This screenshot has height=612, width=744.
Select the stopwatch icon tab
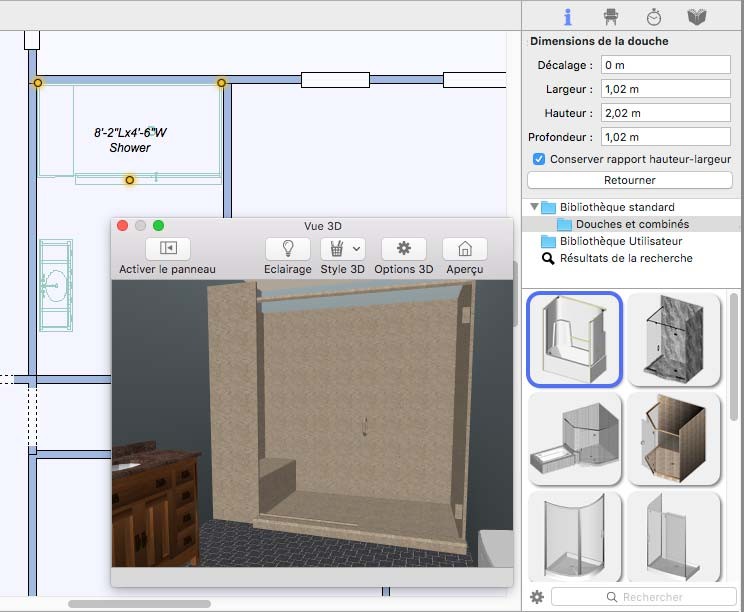[653, 16]
